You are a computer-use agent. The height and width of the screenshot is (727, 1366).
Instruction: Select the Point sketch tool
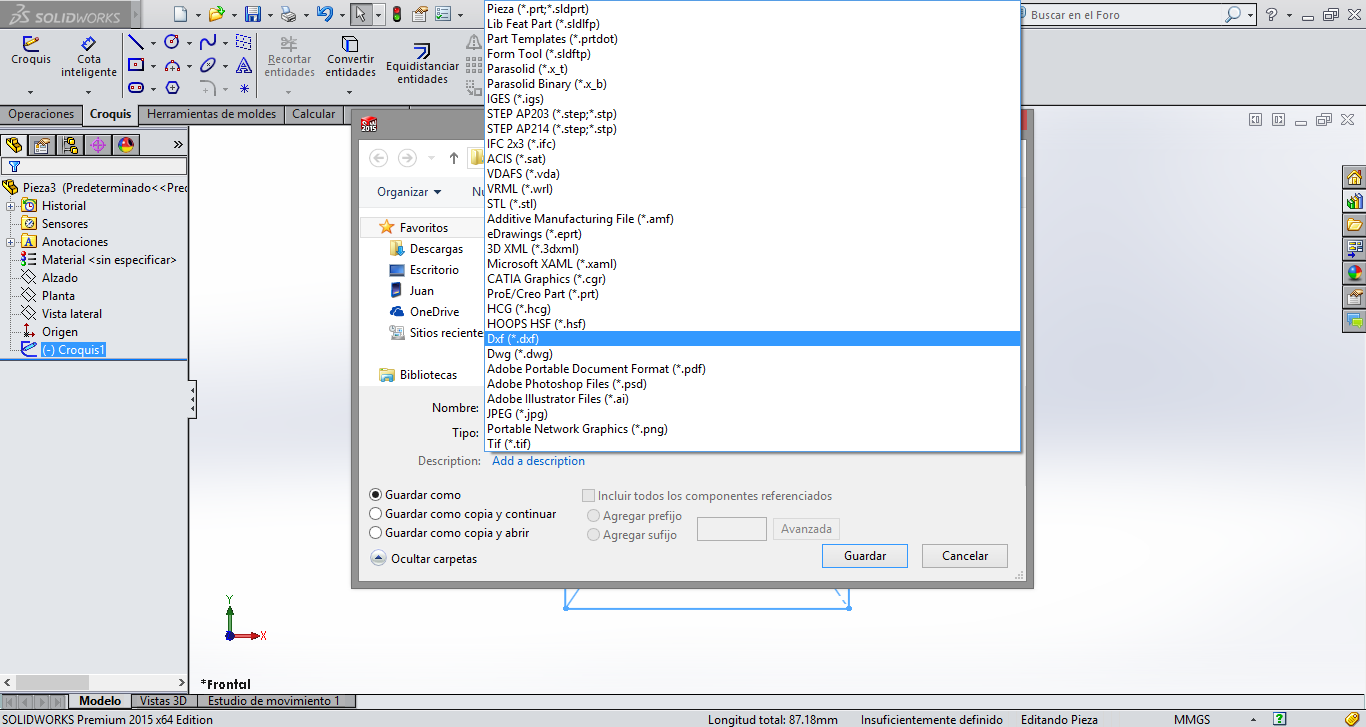point(244,88)
